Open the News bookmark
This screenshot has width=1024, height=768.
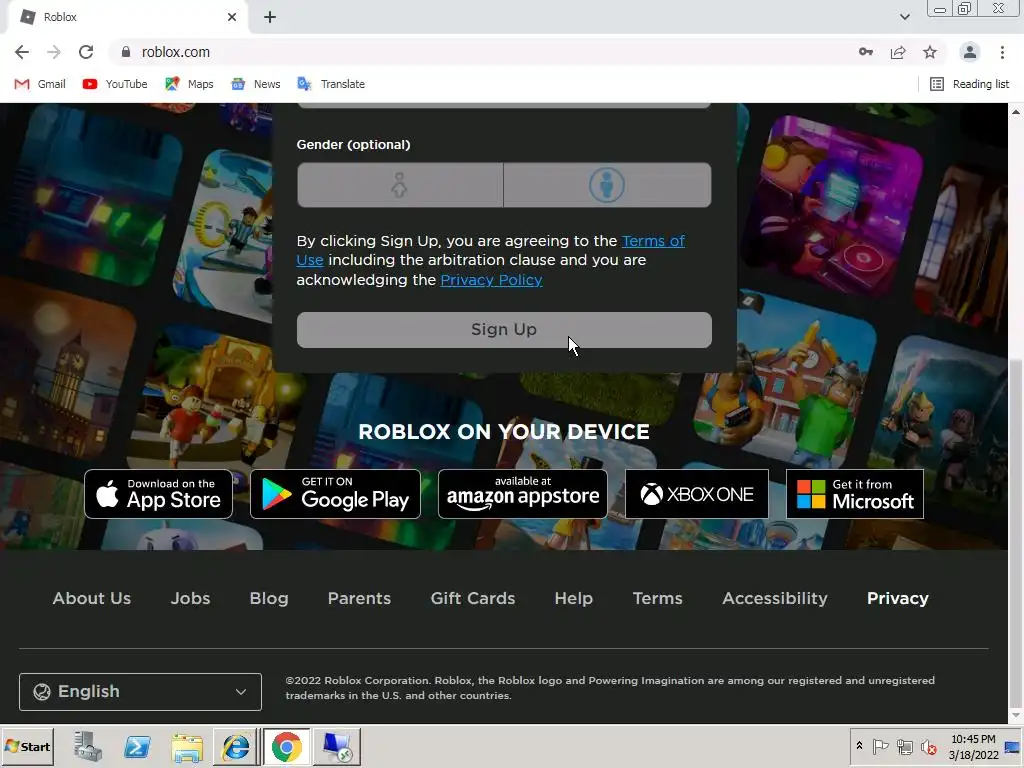pos(255,84)
